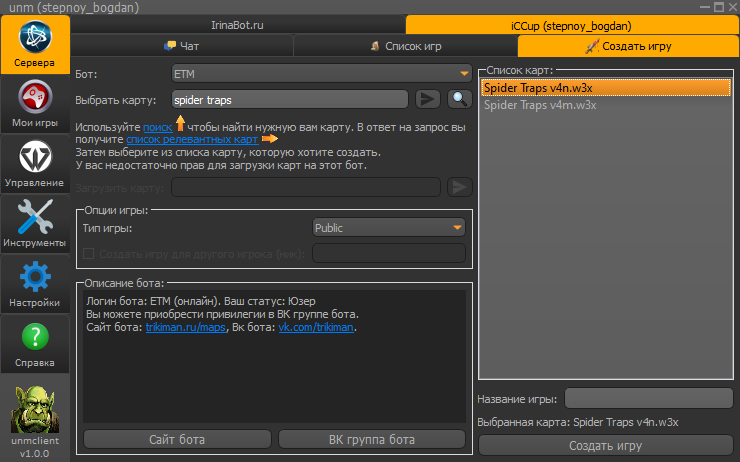Open the Управление sidebar section

pos(35,164)
